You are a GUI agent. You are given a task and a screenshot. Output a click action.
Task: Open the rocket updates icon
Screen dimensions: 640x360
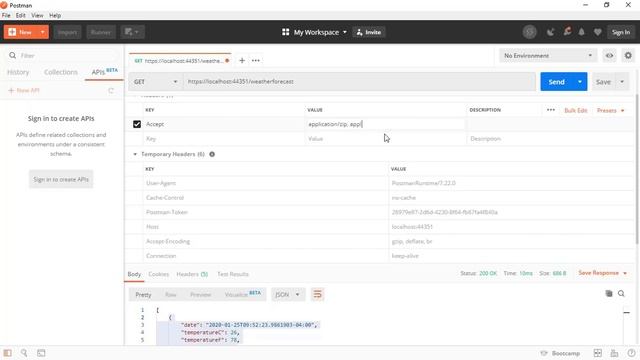[567, 32]
